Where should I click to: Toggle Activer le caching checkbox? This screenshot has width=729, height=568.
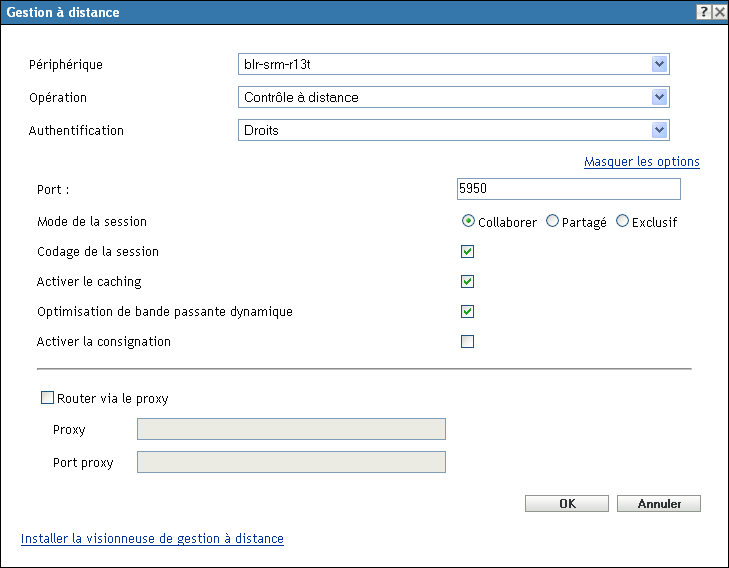click(467, 281)
